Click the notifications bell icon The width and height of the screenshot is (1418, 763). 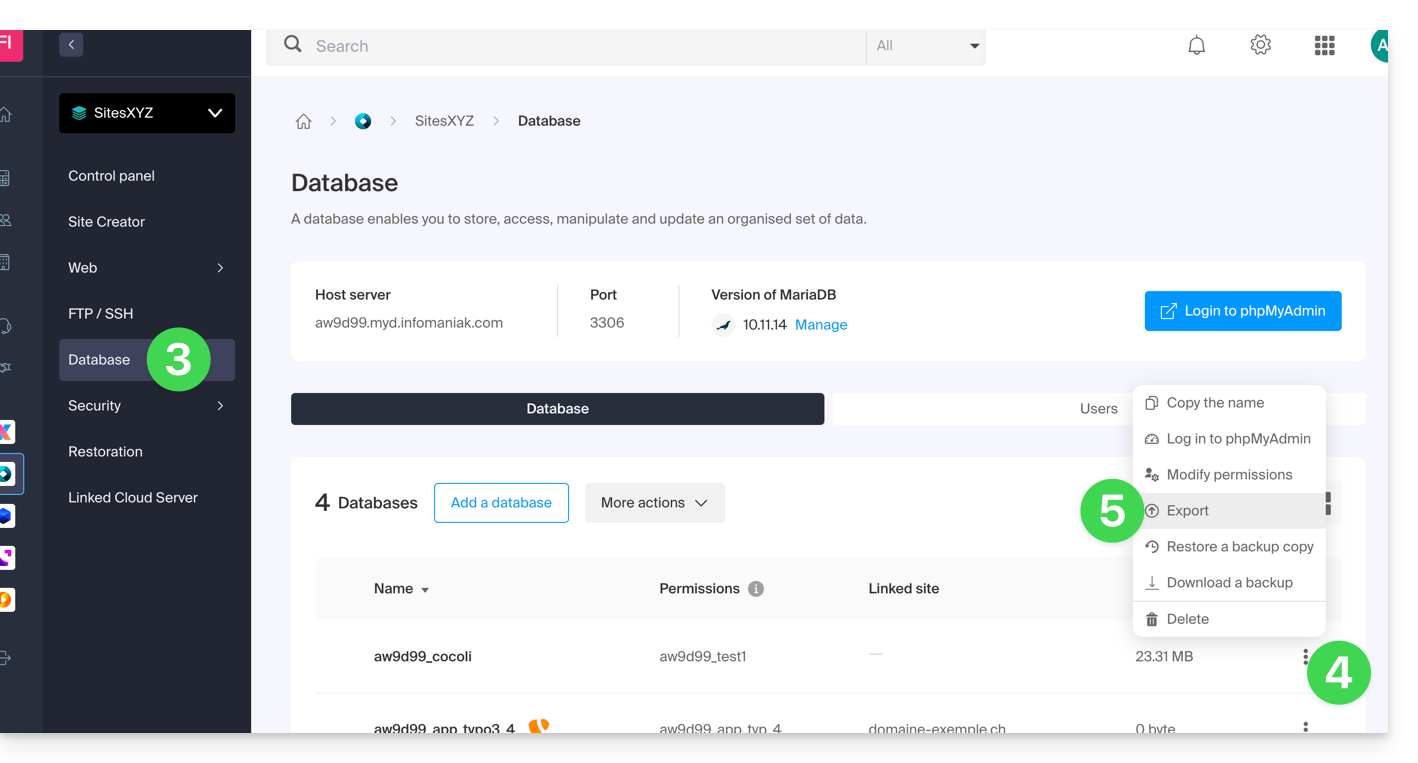(x=1196, y=46)
